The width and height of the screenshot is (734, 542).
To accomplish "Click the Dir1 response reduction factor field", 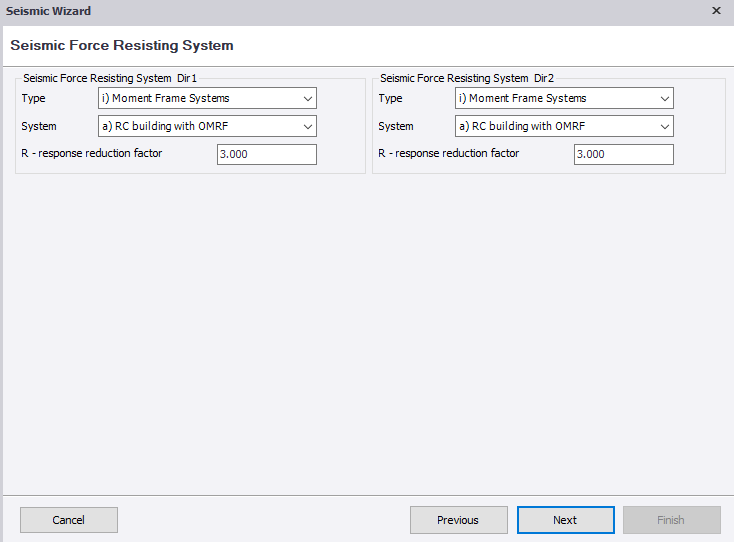I will (267, 154).
